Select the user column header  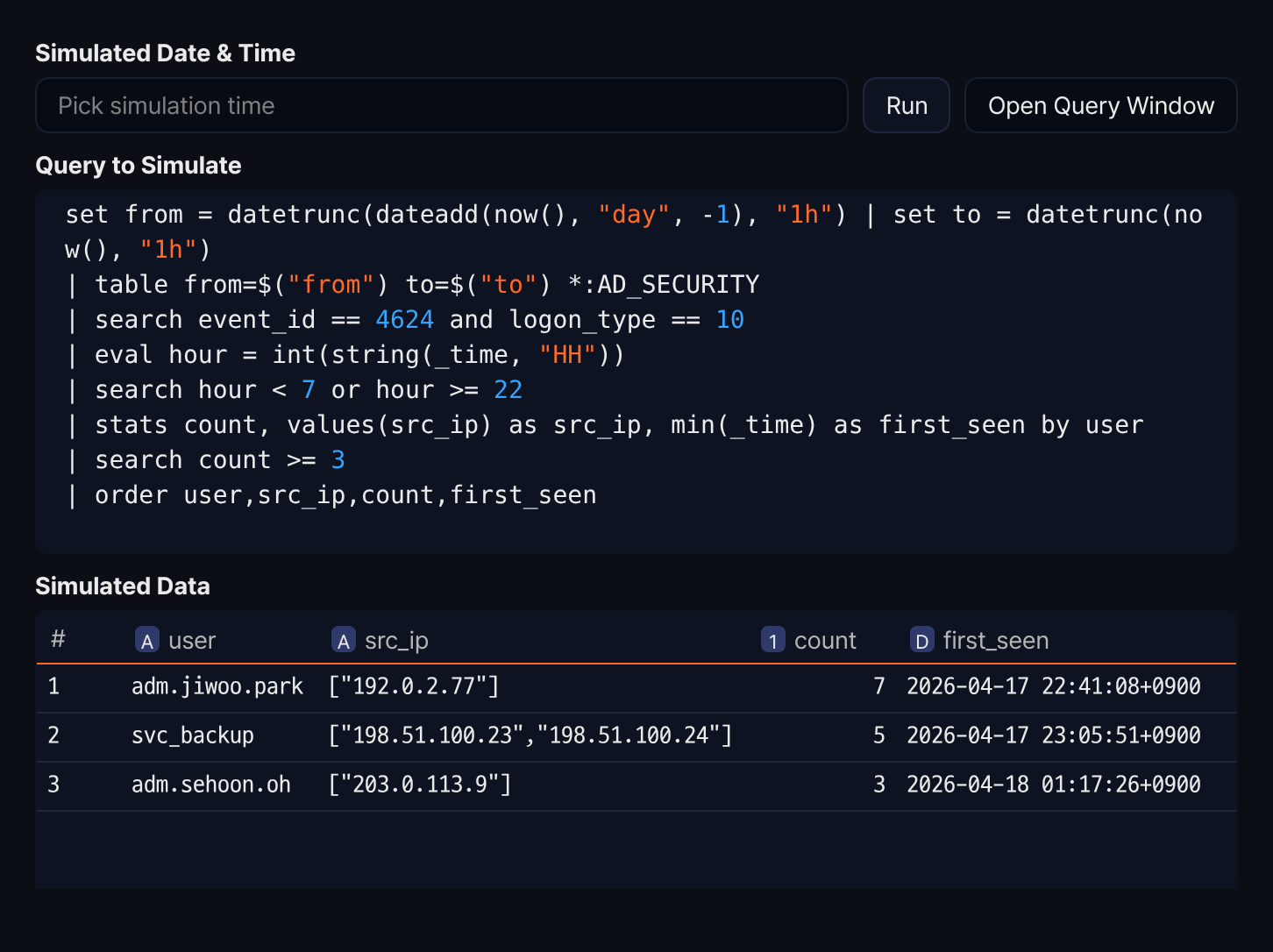pos(192,641)
